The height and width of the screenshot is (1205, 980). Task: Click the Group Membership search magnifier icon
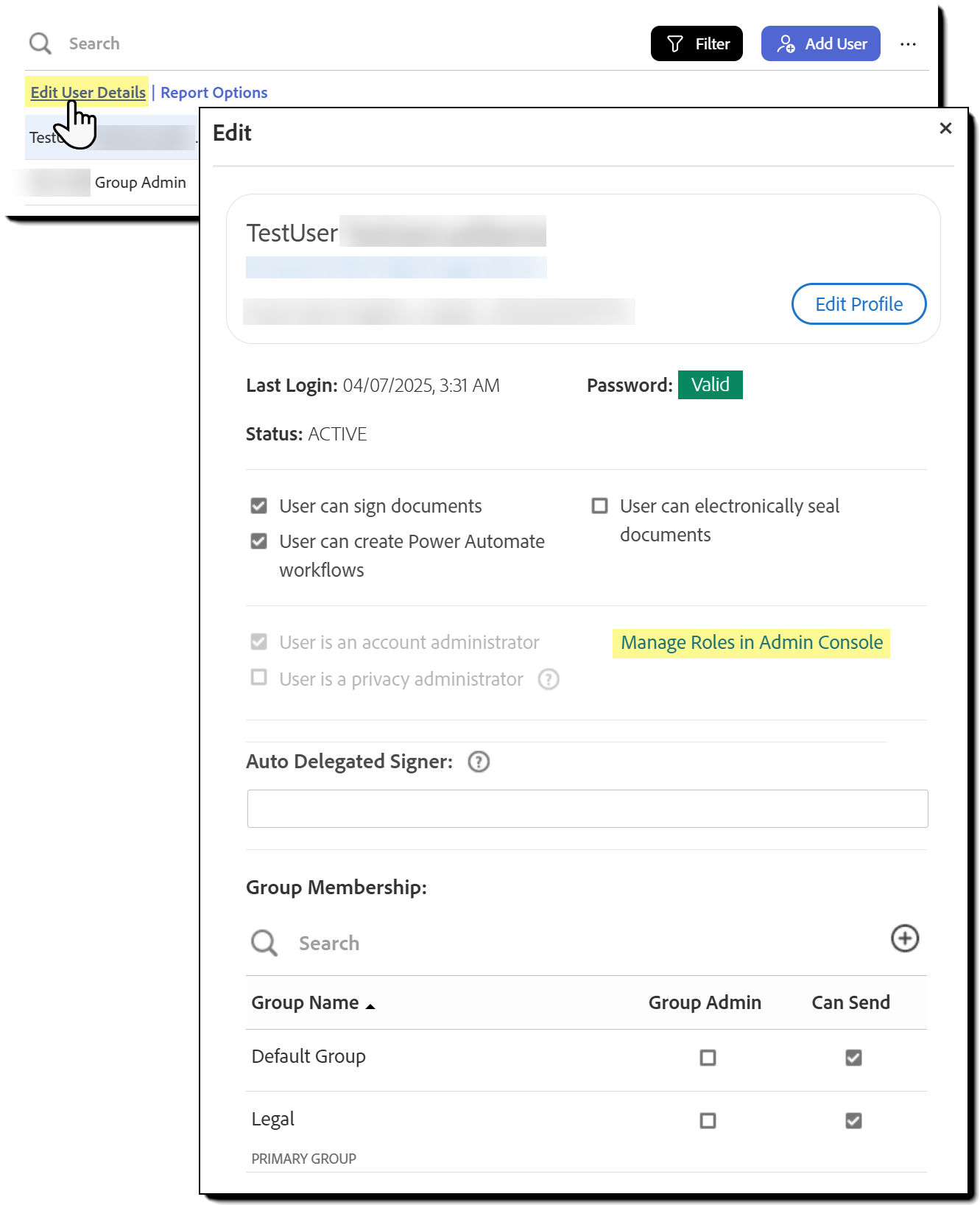[x=264, y=943]
